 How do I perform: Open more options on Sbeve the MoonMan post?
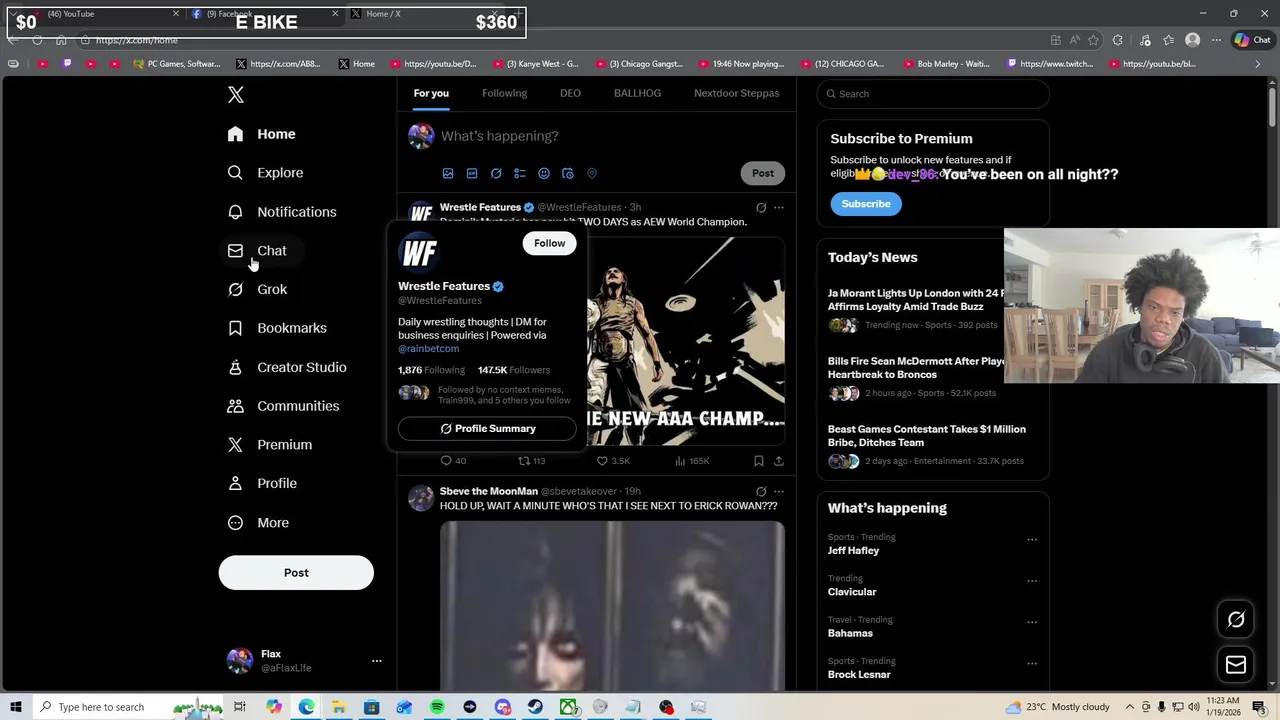coord(779,492)
